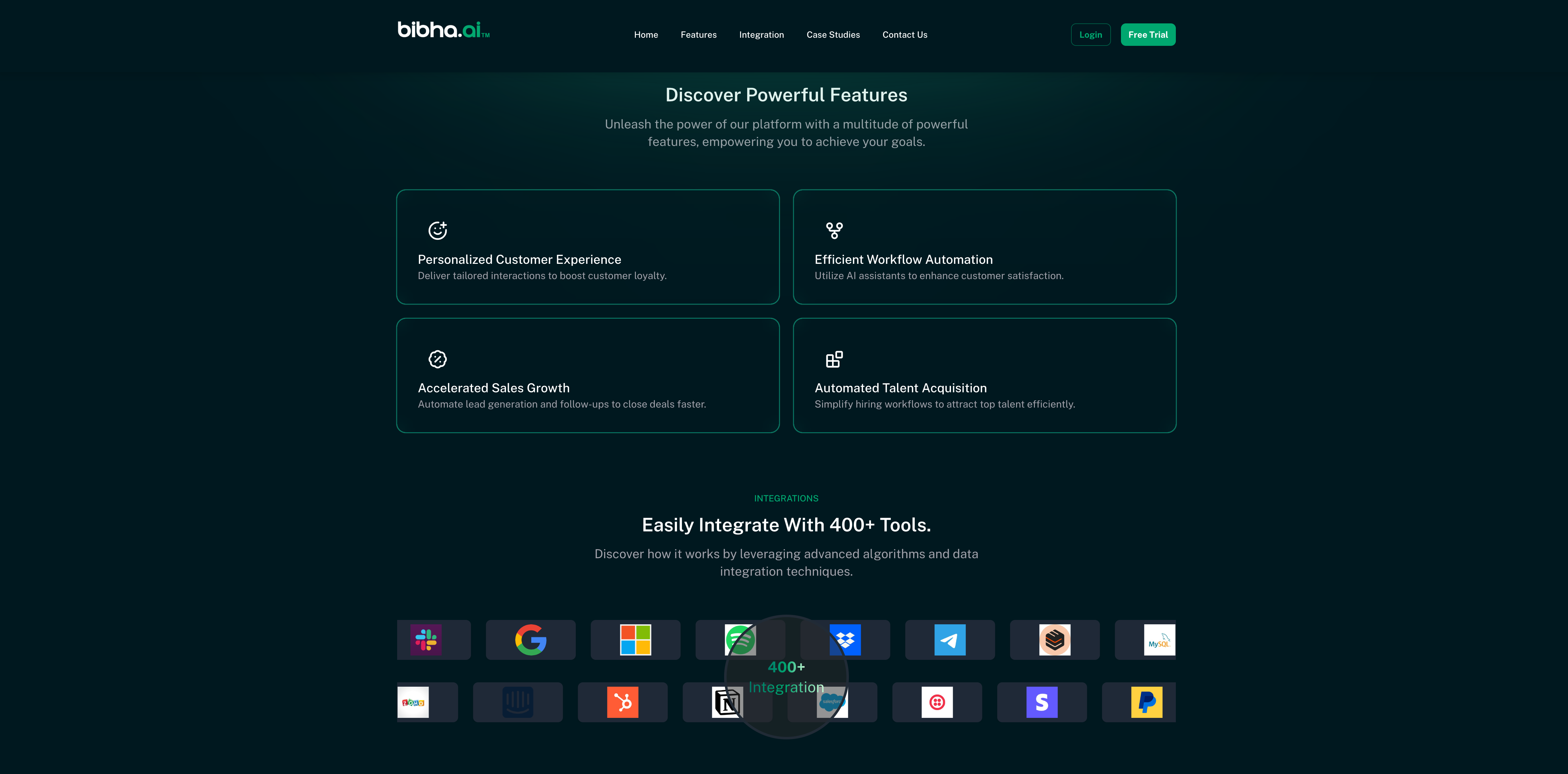1568x774 pixels.
Task: Navigate to Contact Us
Action: coord(904,35)
